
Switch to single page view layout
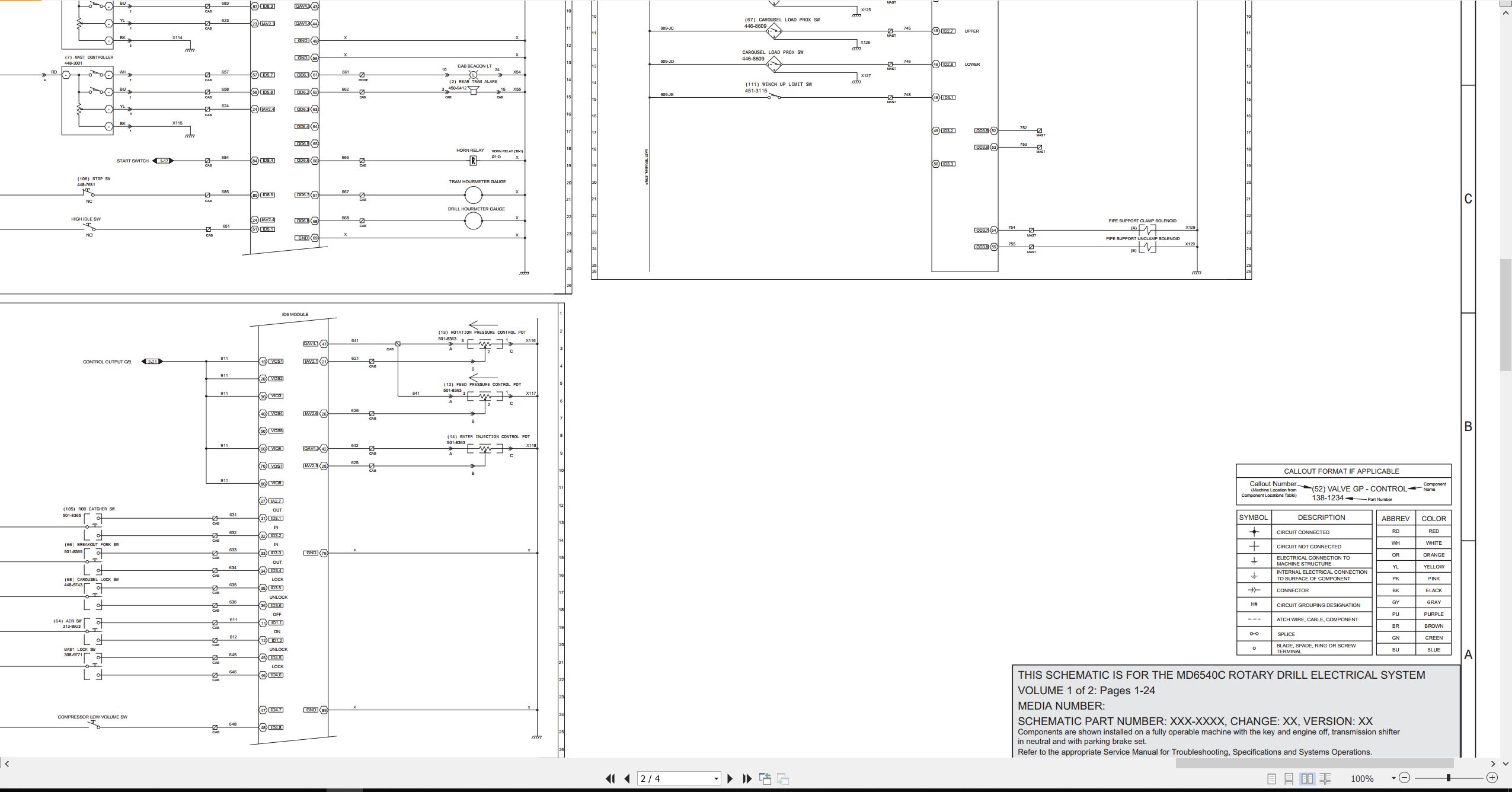(x=1271, y=778)
